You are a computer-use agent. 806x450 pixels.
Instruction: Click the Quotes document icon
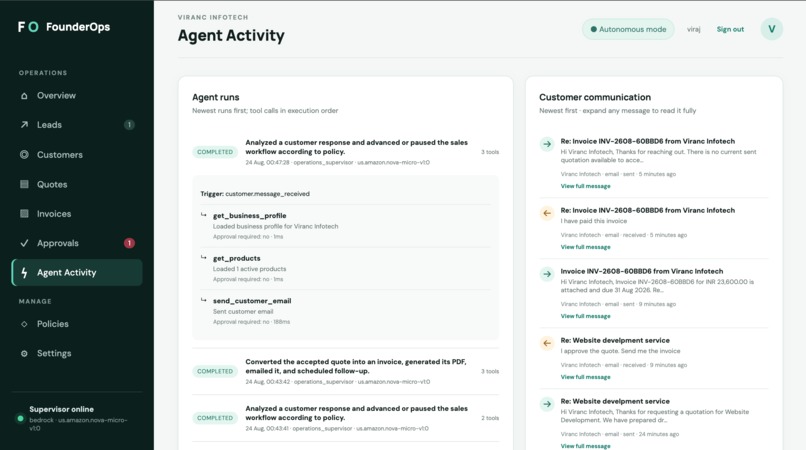click(x=24, y=184)
